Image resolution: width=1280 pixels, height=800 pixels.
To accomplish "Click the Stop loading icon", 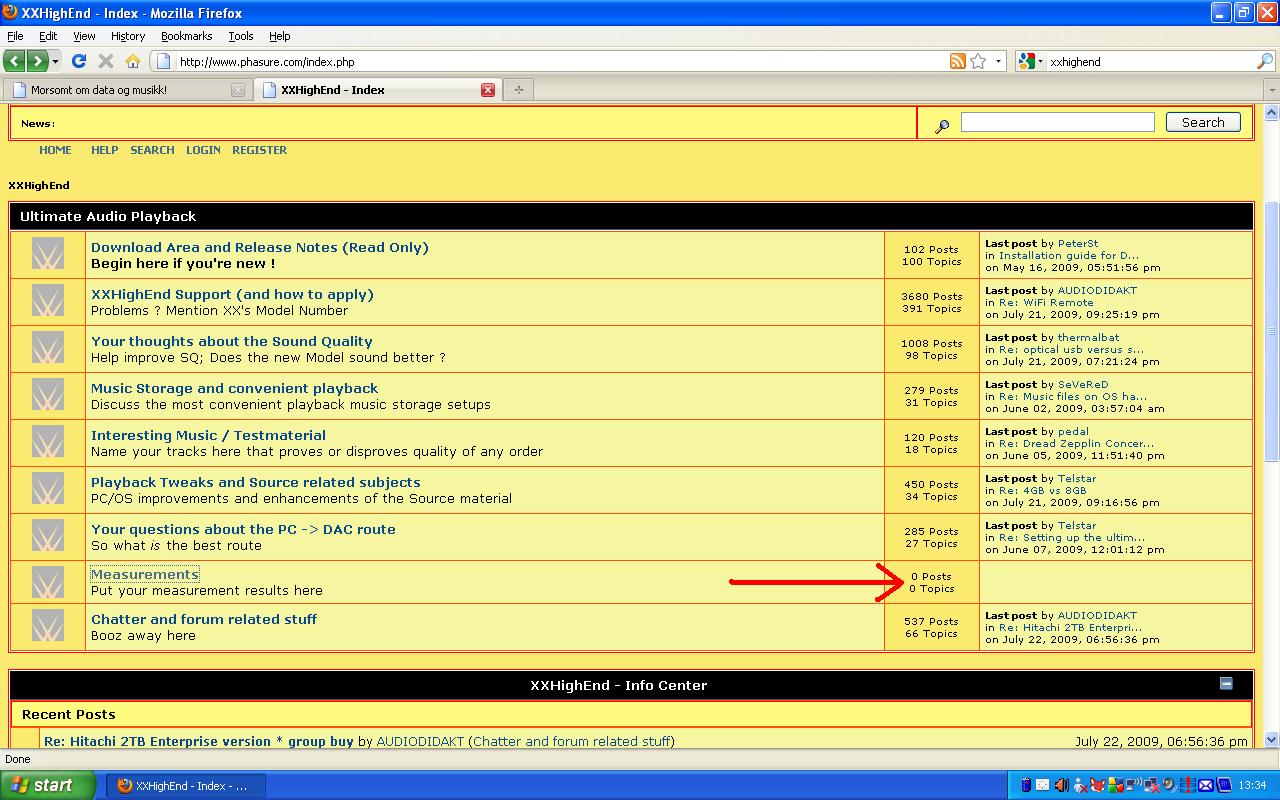I will tap(106, 61).
